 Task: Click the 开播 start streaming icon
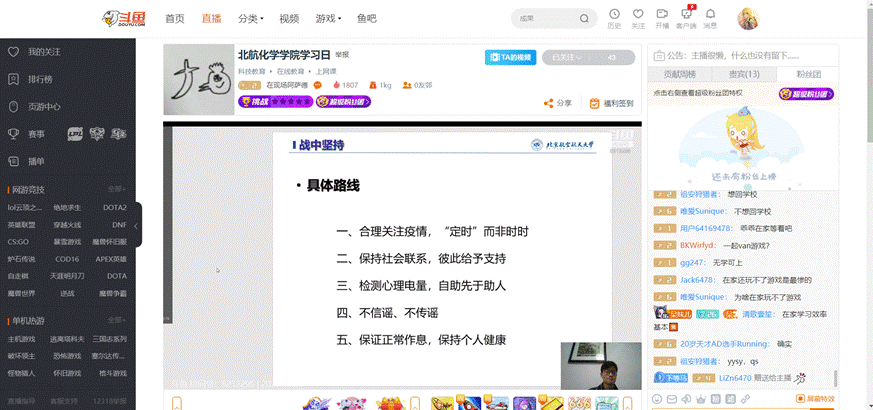point(662,17)
